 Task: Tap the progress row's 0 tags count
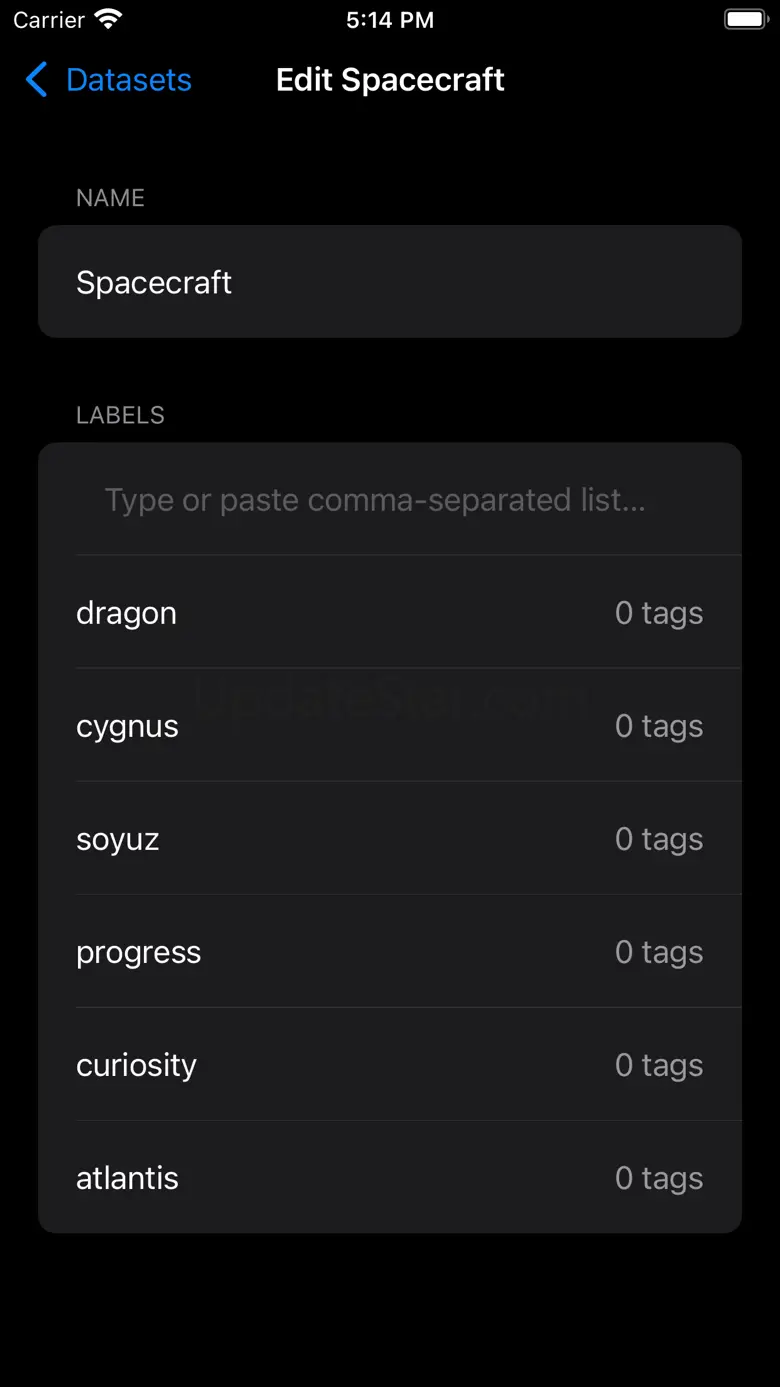(x=659, y=952)
